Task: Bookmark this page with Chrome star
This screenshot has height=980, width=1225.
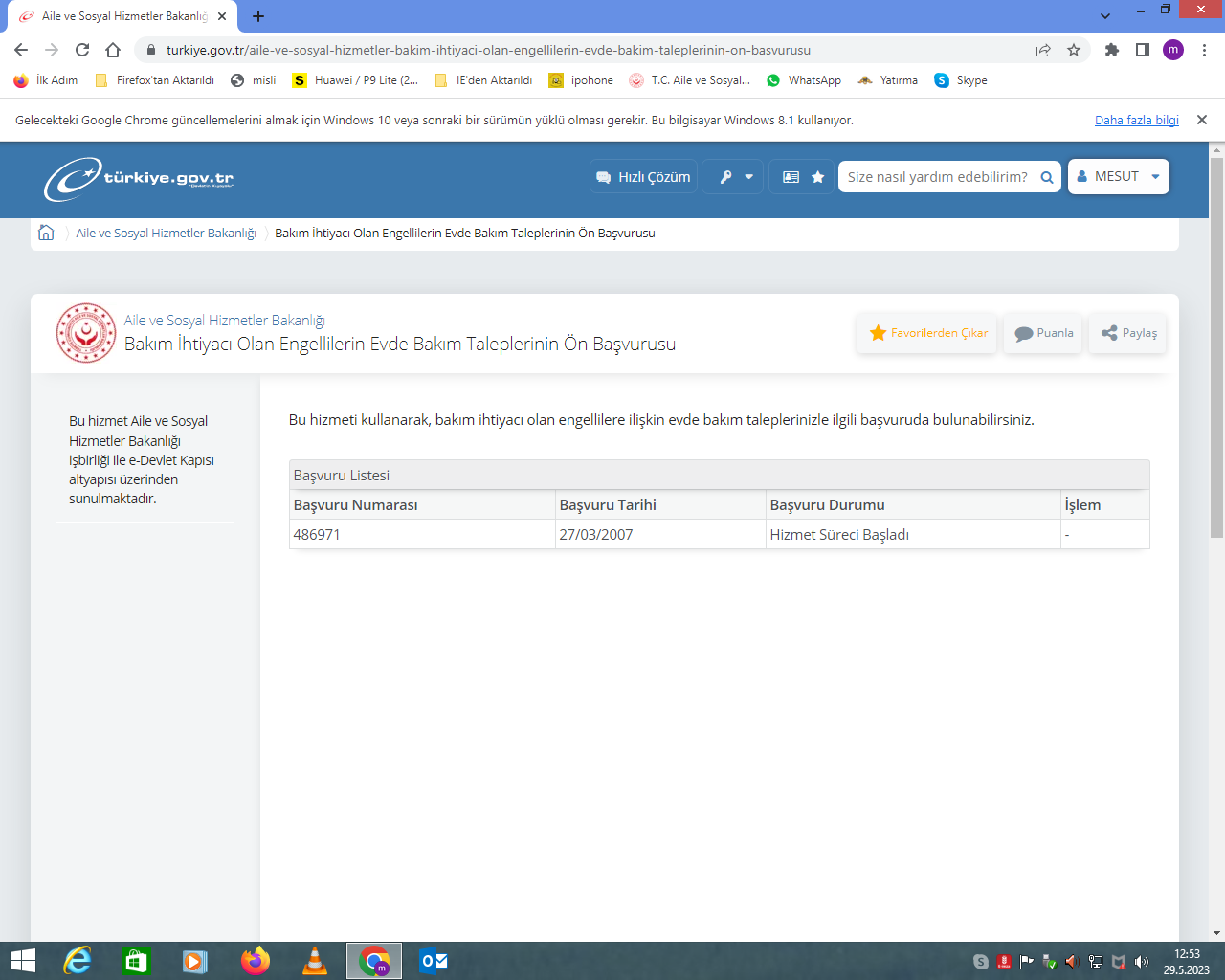Action: click(1074, 50)
